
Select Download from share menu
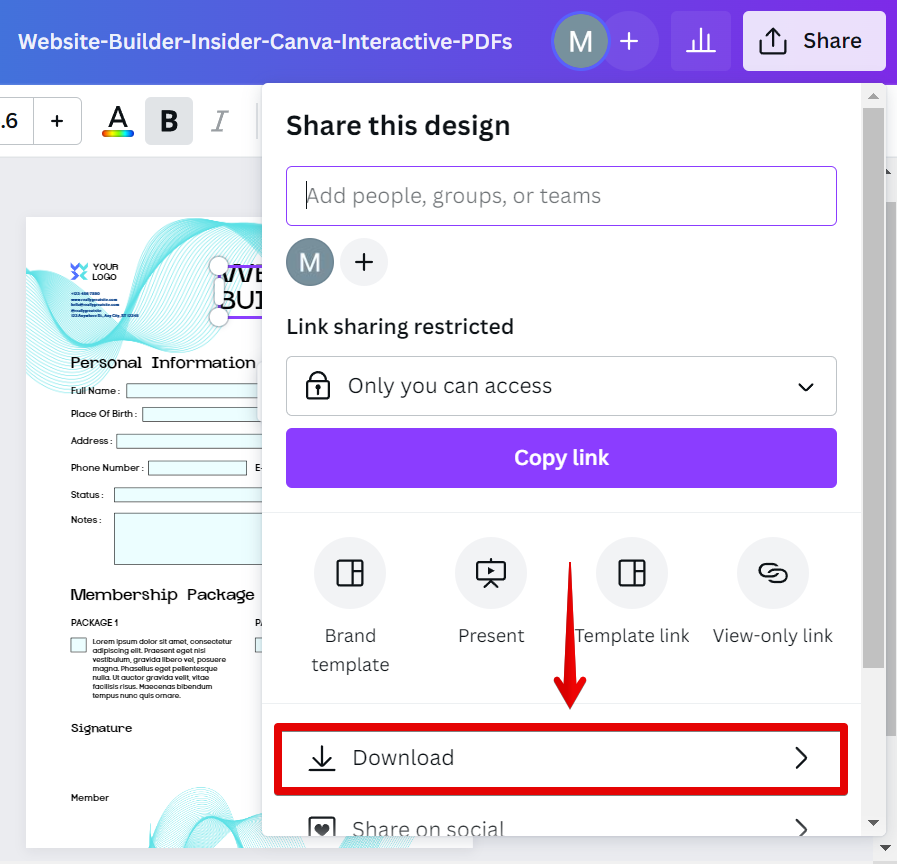tap(404, 758)
